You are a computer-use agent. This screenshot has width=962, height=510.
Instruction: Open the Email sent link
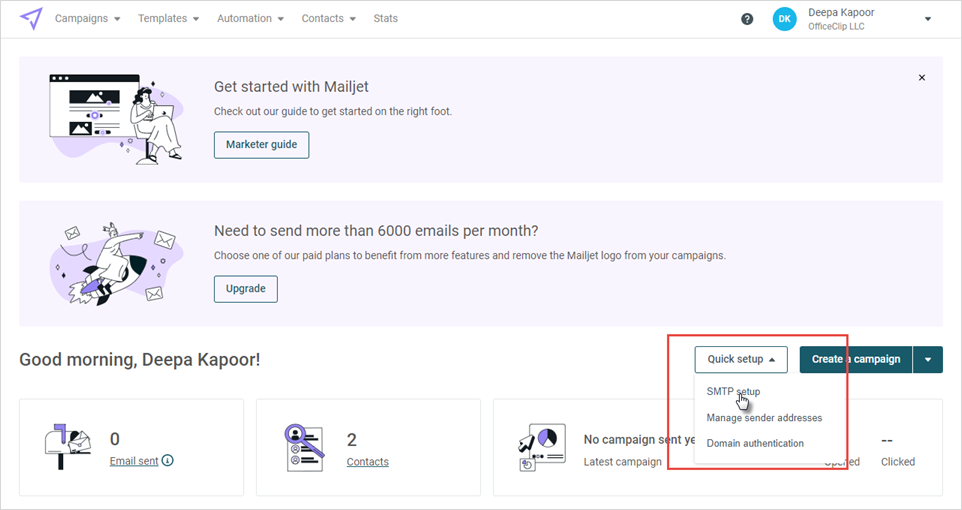pyautogui.click(x=134, y=461)
